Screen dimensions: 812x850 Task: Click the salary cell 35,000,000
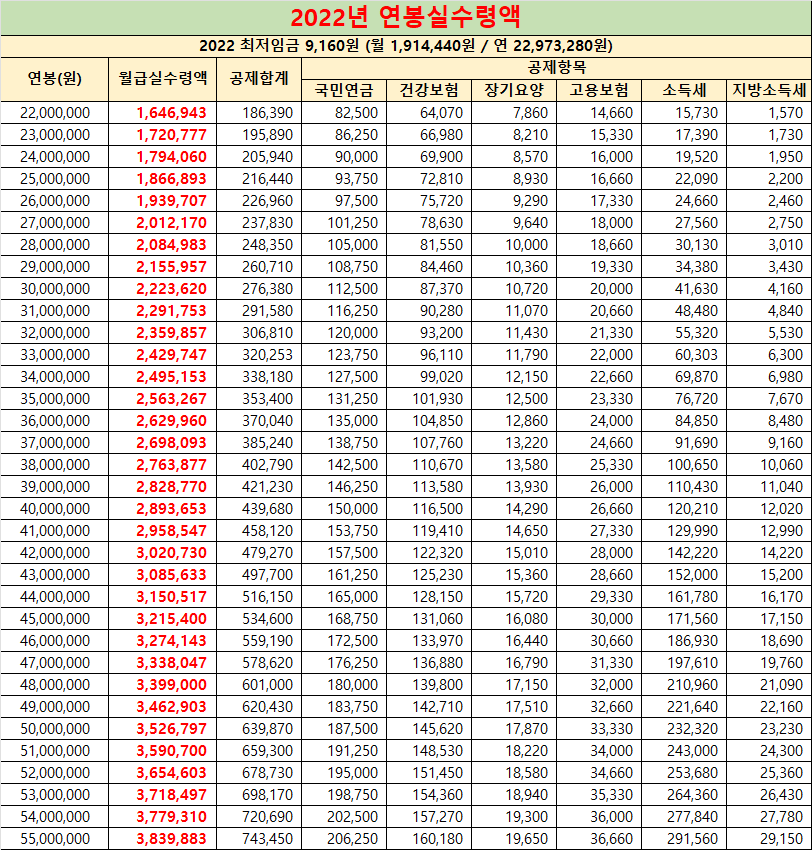(55, 399)
